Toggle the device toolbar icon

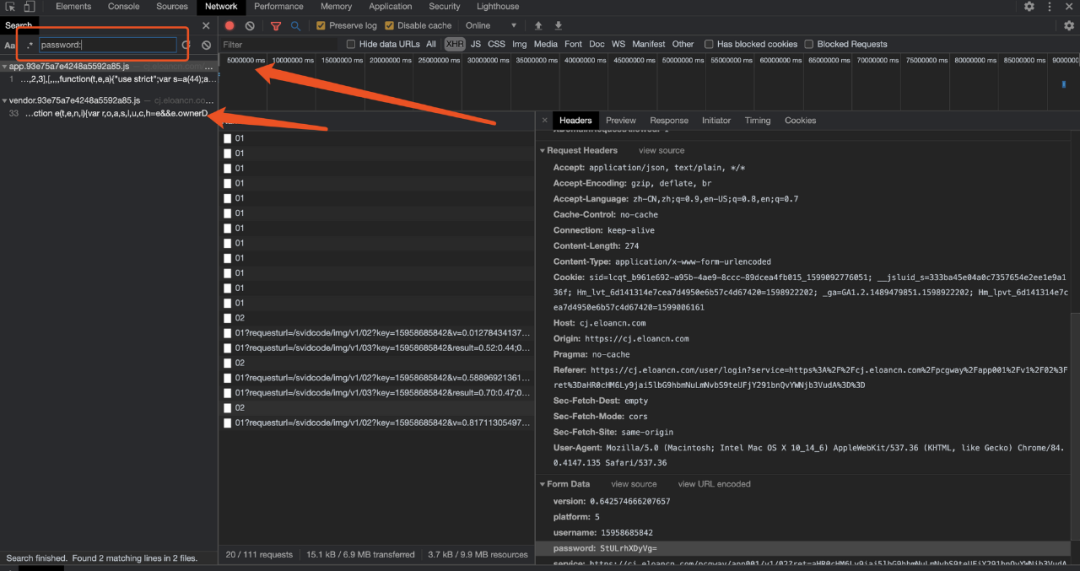29,6
